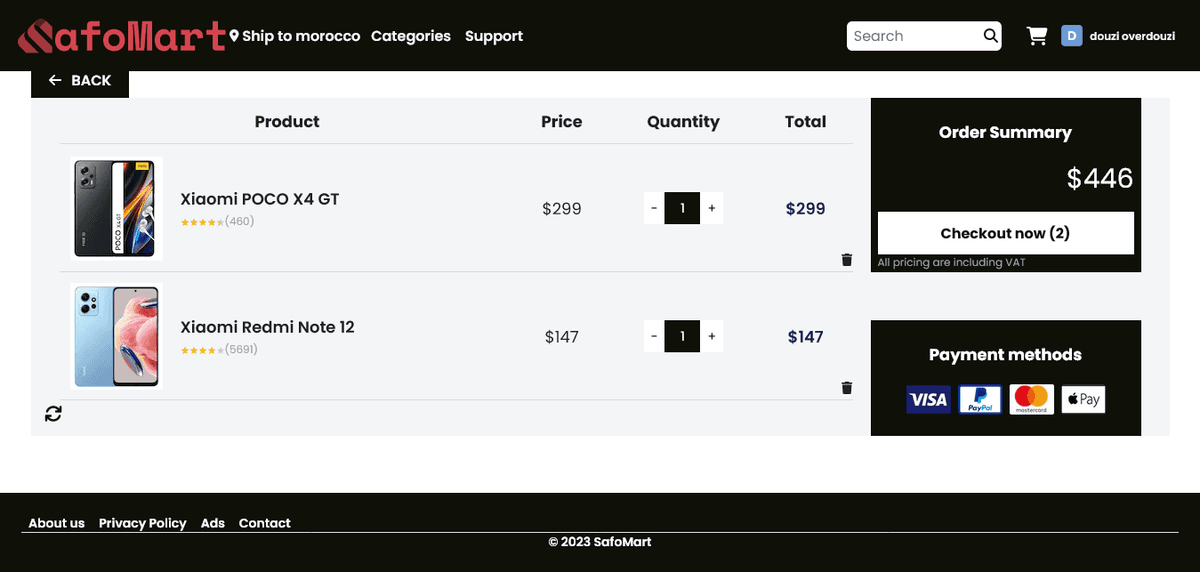The height and width of the screenshot is (572, 1200).
Task: Click the user avatar D icon
Action: click(1072, 36)
